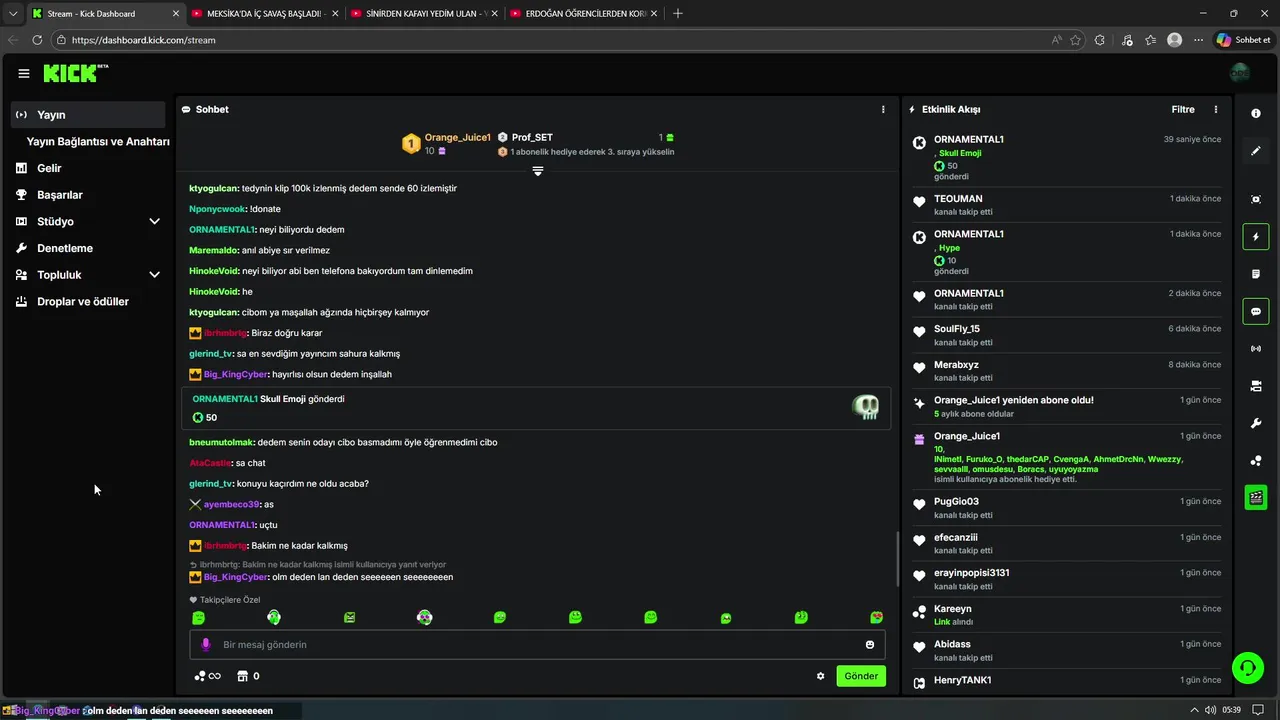Click the notes document icon in right rail

point(1256,274)
